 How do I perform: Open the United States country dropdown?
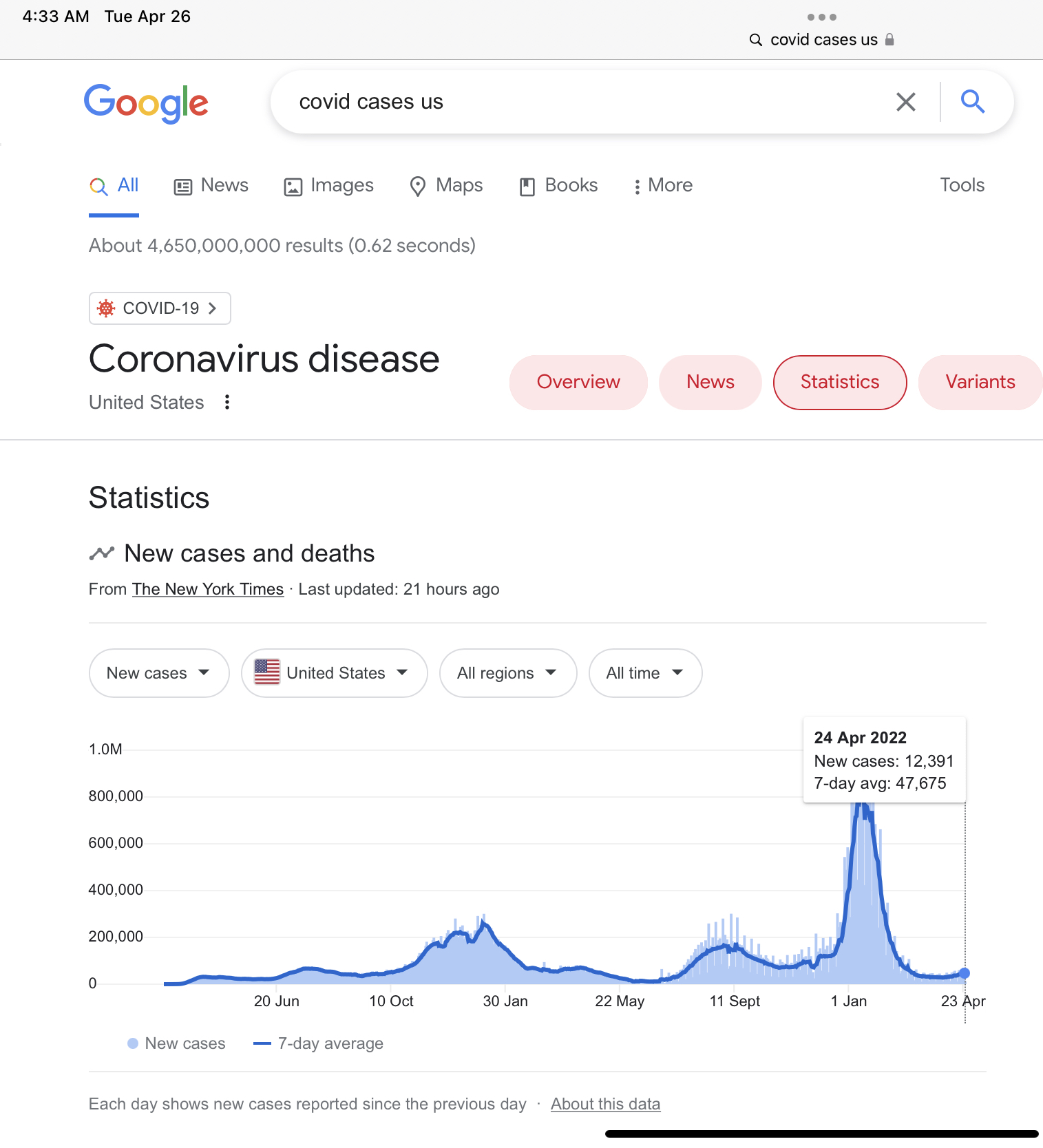[x=334, y=673]
